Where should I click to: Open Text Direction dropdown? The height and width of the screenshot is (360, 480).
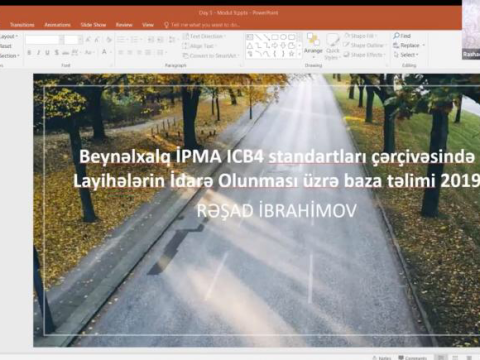click(x=204, y=36)
